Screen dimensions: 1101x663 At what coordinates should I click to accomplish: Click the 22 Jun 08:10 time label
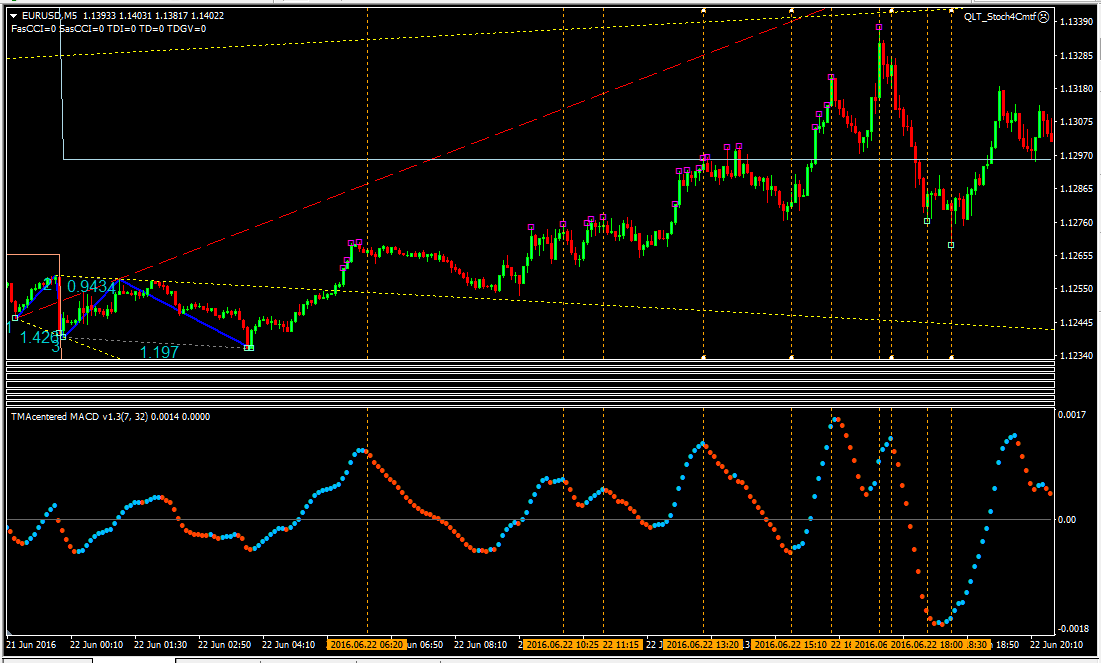(x=480, y=644)
